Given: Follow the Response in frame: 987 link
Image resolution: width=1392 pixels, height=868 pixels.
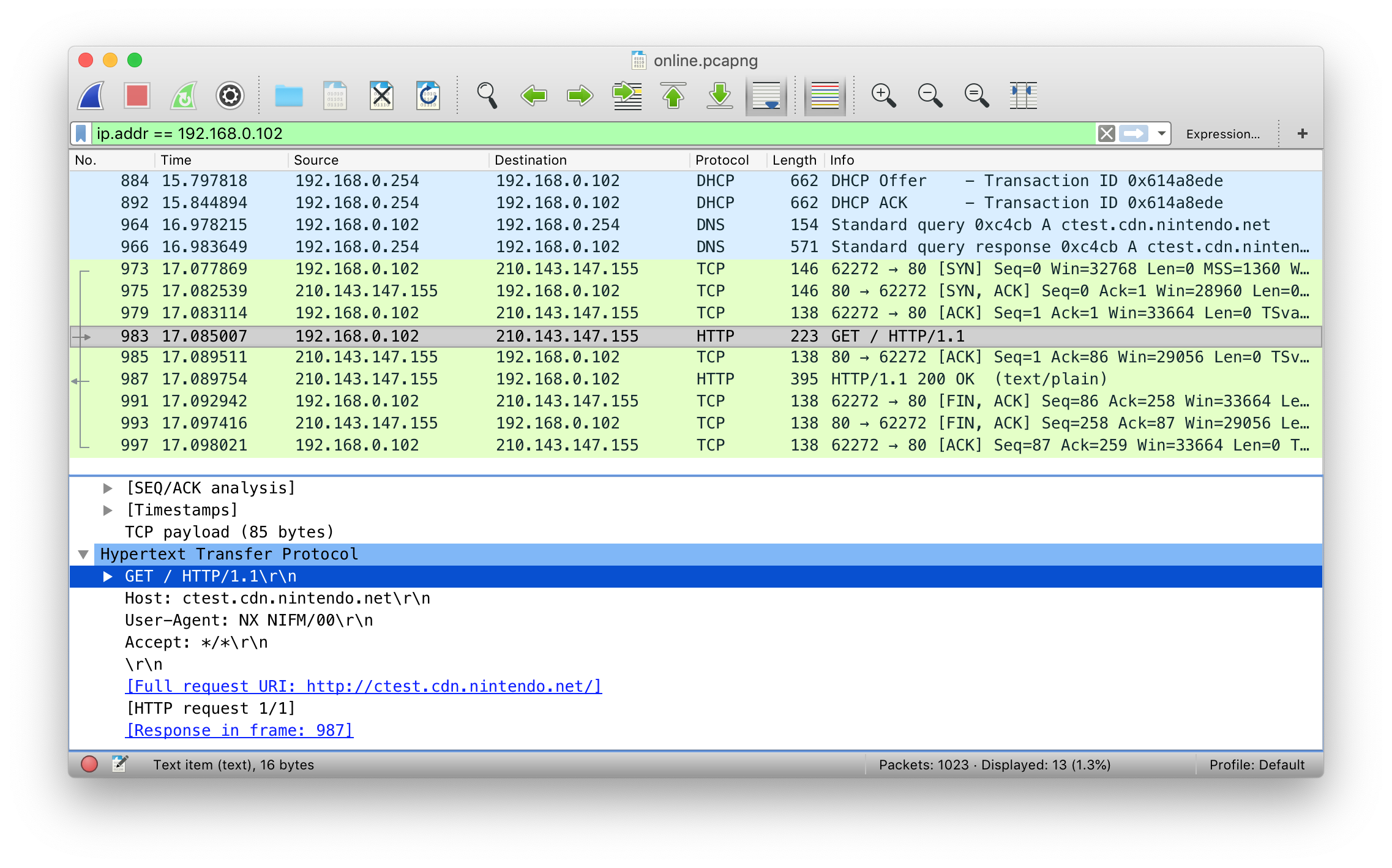Looking at the screenshot, I should pyautogui.click(x=239, y=731).
